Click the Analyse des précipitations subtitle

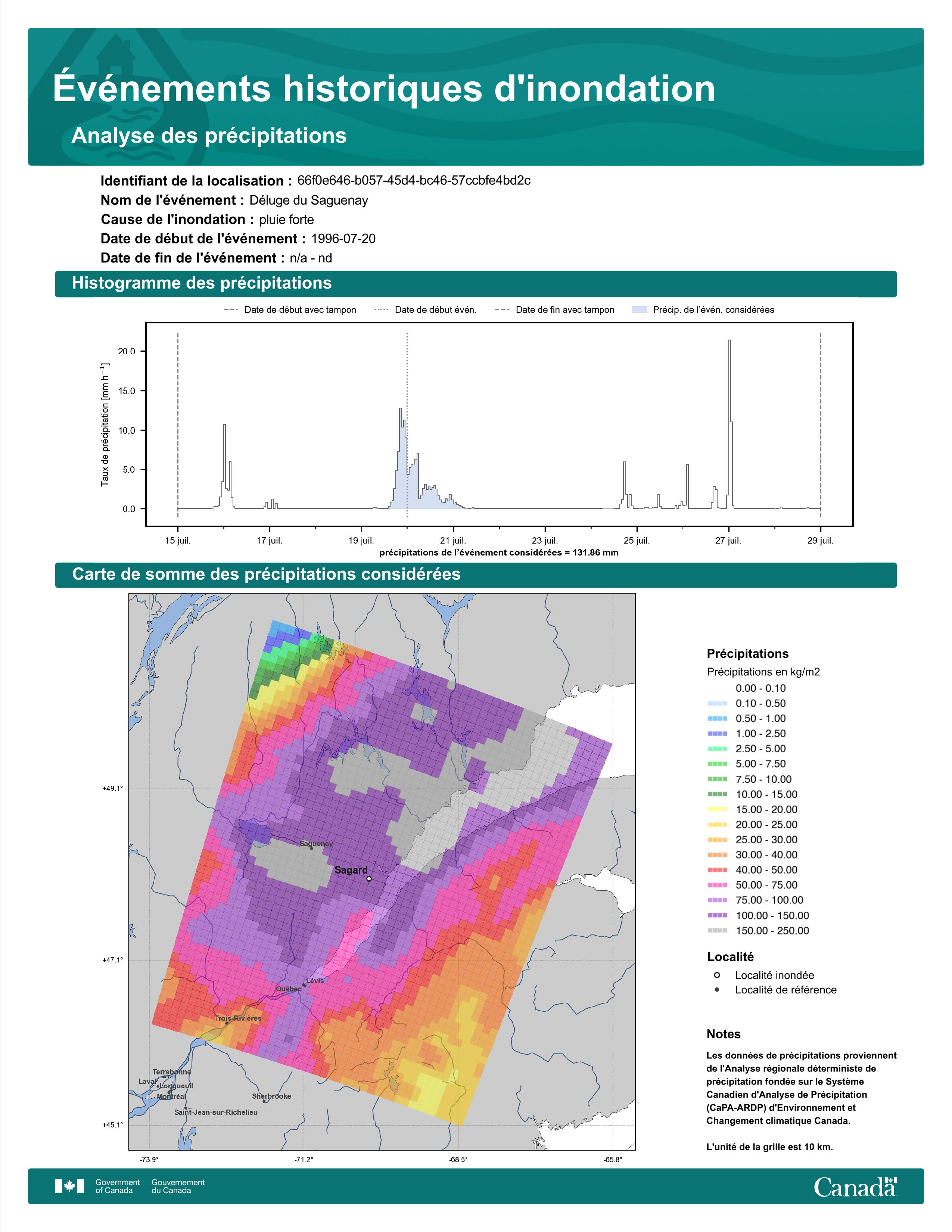coord(209,136)
